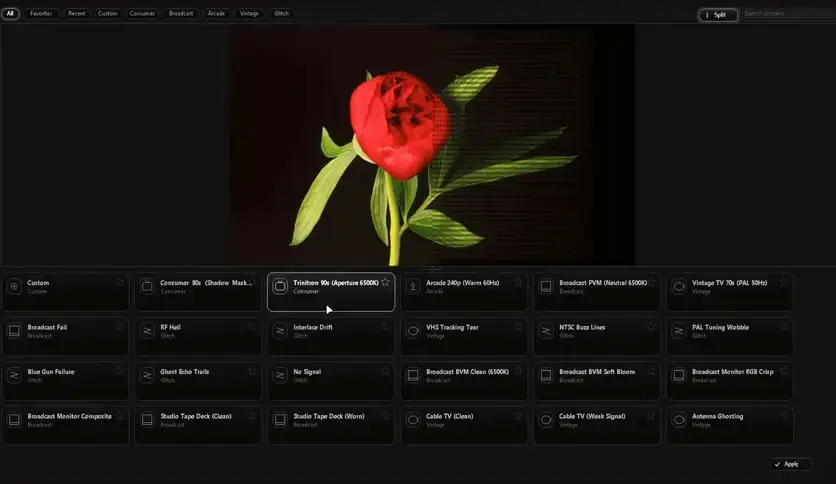Star the RF Hell preset
The width and height of the screenshot is (836, 484).
pyautogui.click(x=252, y=326)
